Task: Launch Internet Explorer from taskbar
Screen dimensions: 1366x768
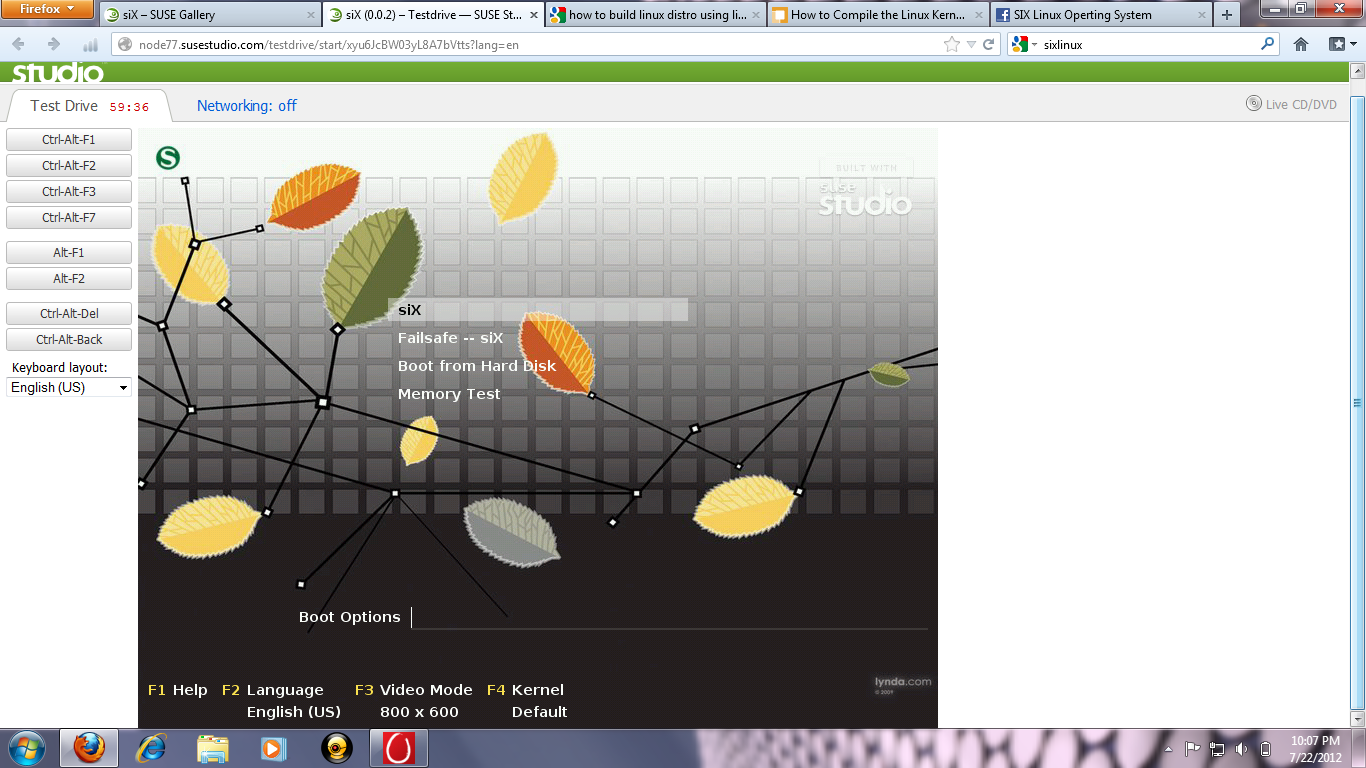Action: pos(151,748)
